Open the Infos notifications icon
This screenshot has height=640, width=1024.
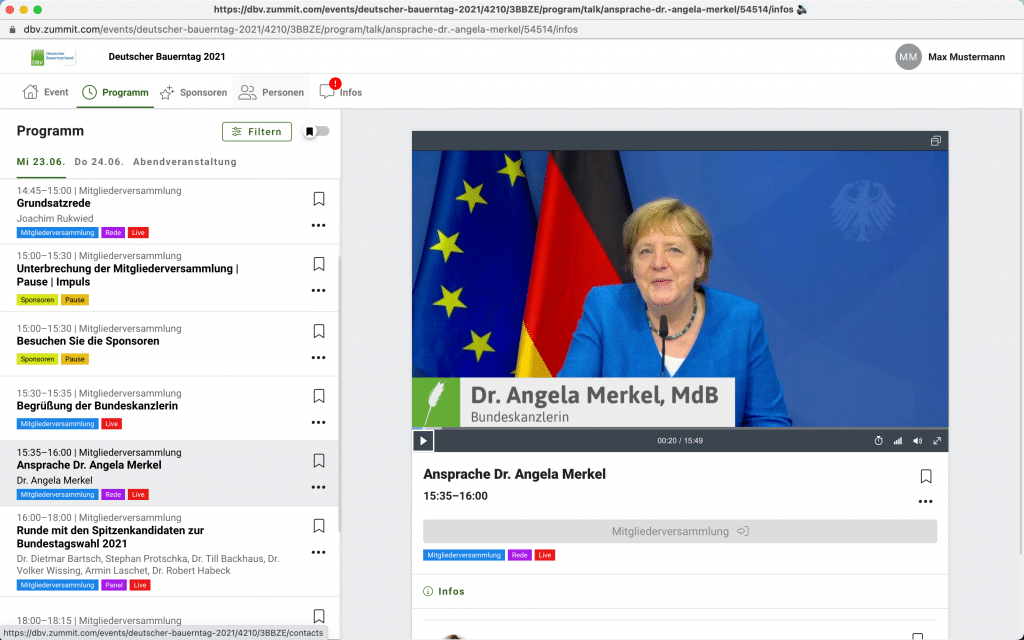tap(327, 92)
